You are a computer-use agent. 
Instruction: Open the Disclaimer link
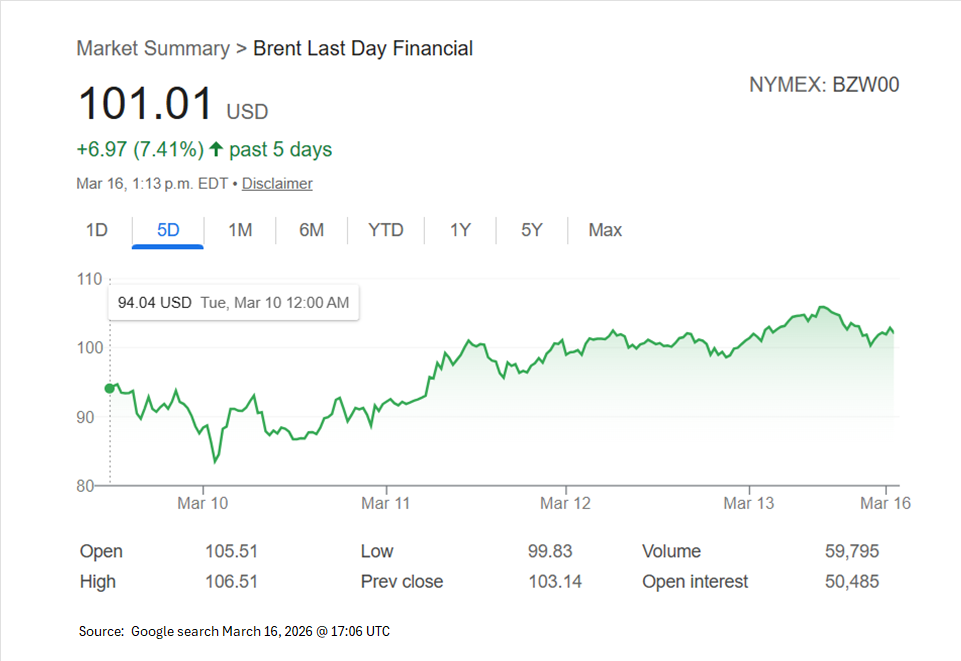tap(277, 184)
